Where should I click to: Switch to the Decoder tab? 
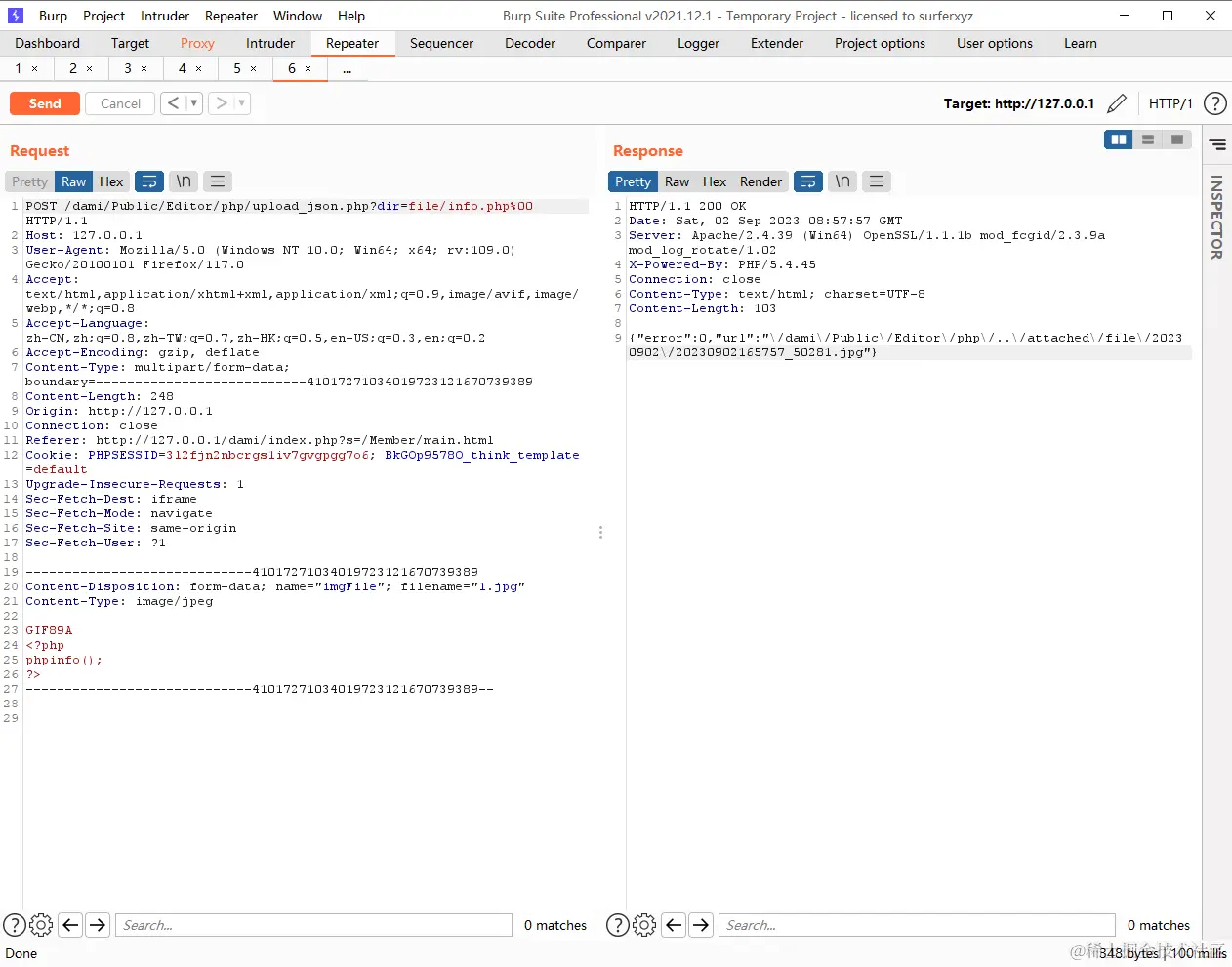point(530,43)
